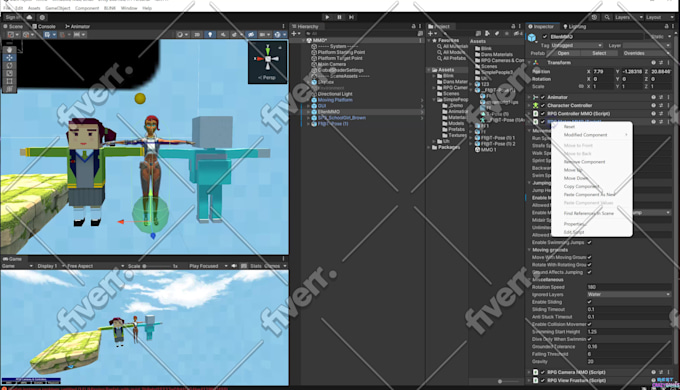Viewport: 680px width, 390px height.
Task: Click the Hierarchy lock icon
Action: 413,26
